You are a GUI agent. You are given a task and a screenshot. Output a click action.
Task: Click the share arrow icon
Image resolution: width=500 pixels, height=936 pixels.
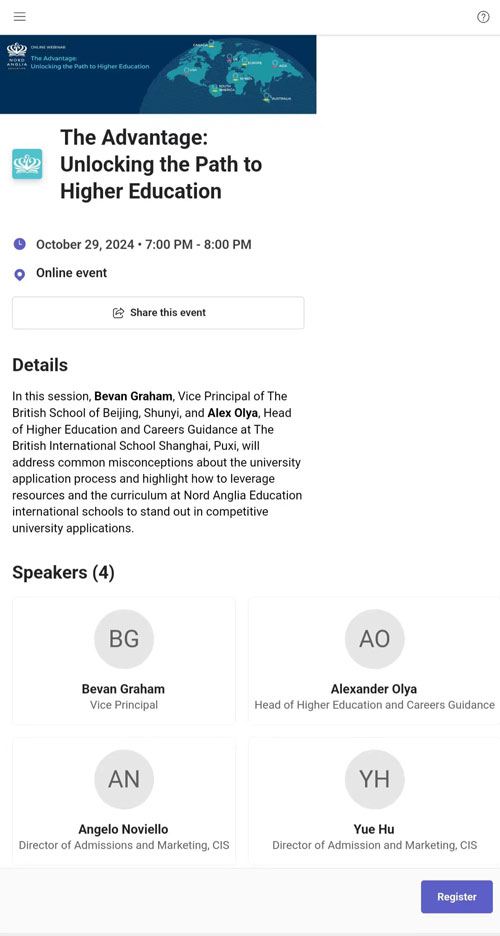pyautogui.click(x=118, y=313)
